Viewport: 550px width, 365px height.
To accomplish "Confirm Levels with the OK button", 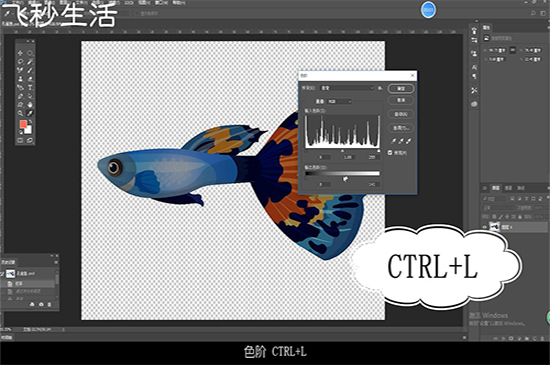I will tap(401, 88).
